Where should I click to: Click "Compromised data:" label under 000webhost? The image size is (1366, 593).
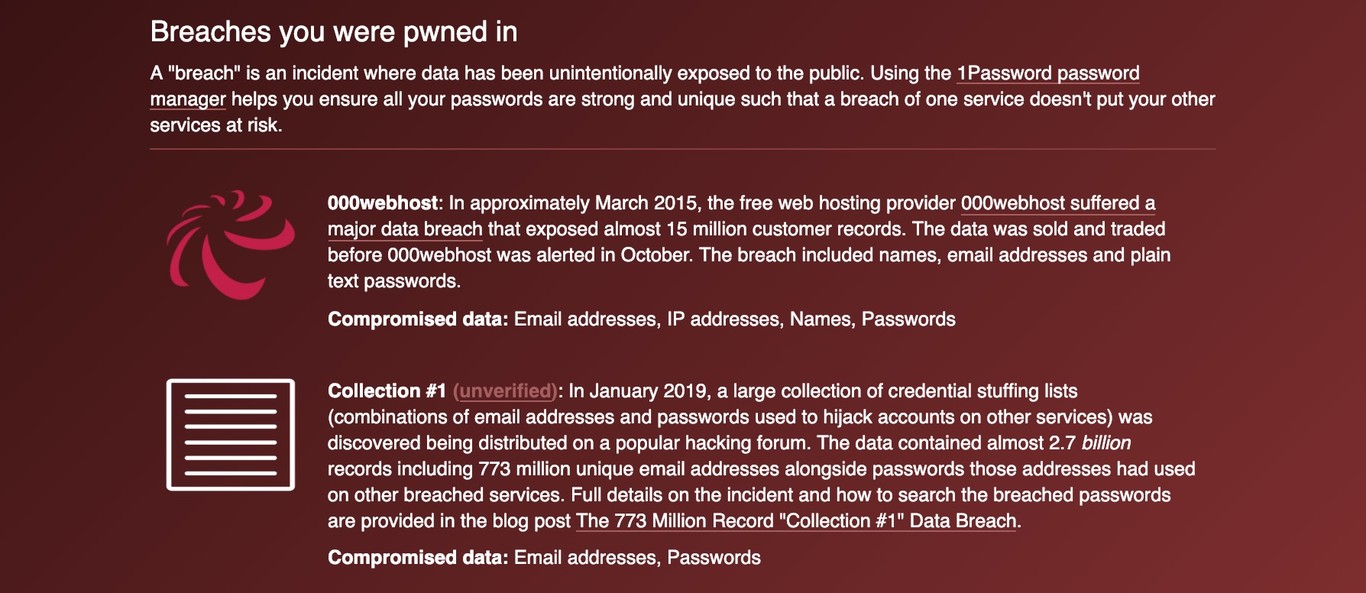(418, 319)
